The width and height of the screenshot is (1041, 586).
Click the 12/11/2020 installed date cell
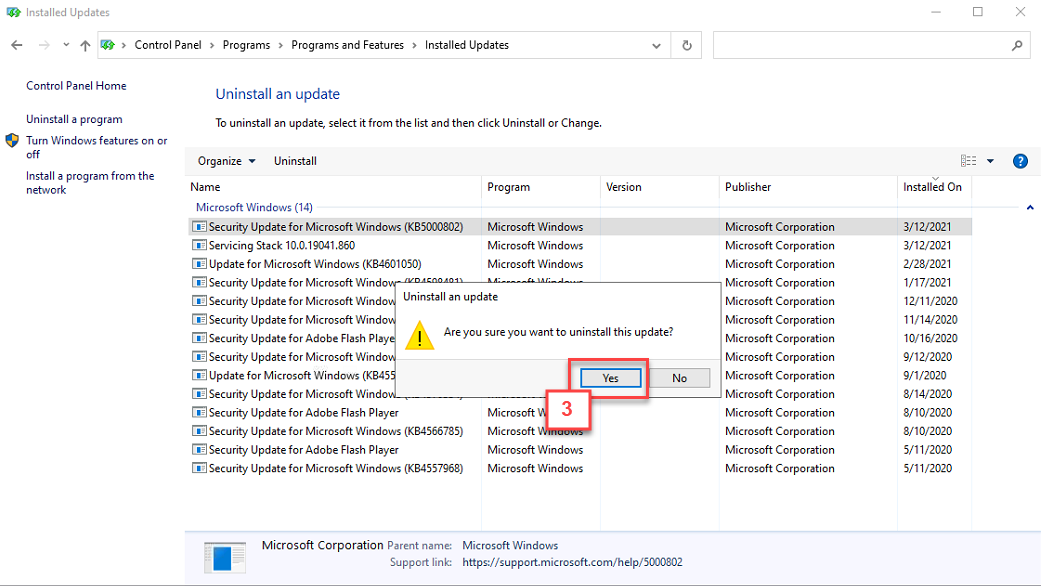point(930,301)
